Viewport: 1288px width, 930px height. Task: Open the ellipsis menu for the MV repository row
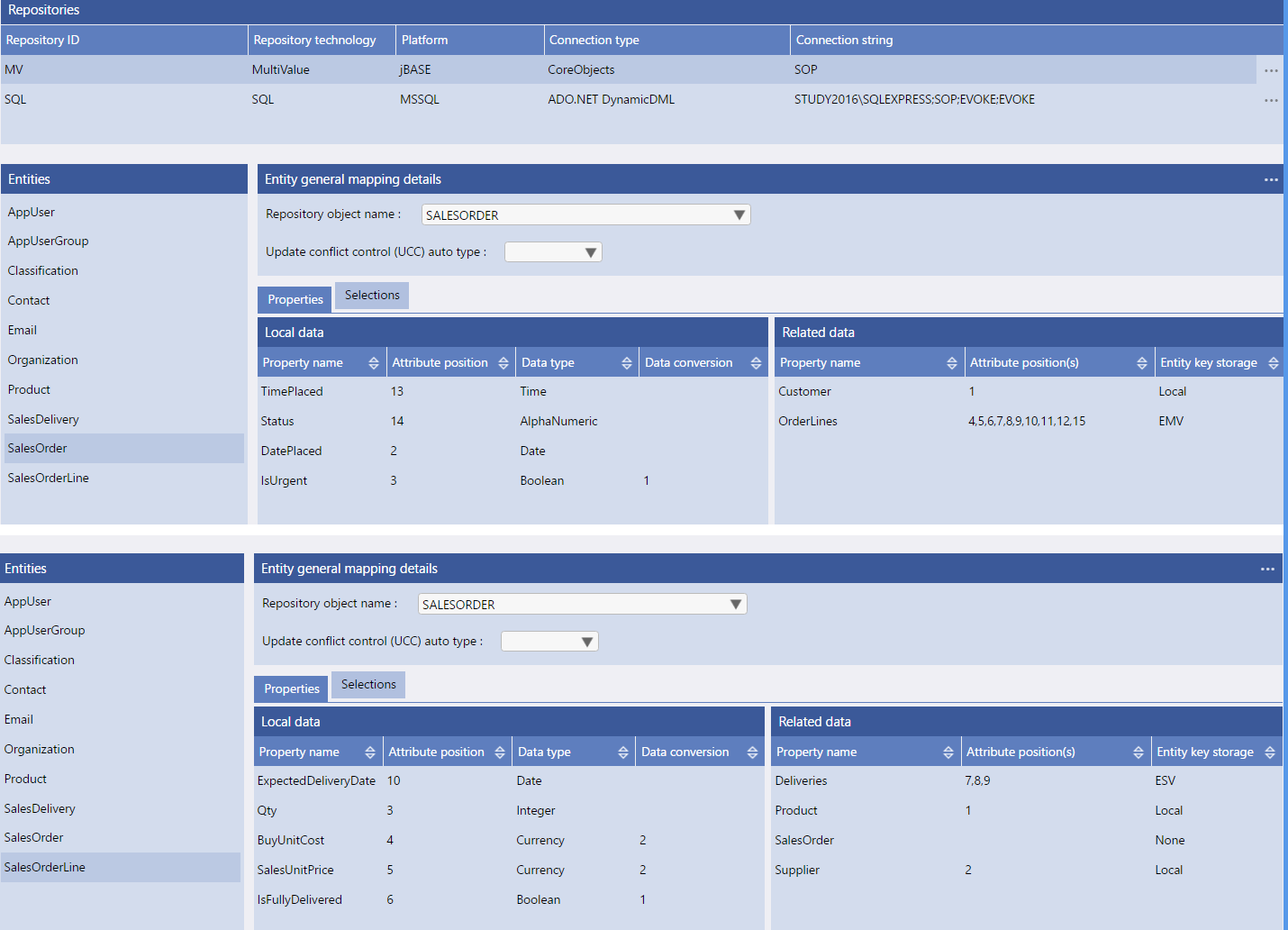pos(1271,70)
